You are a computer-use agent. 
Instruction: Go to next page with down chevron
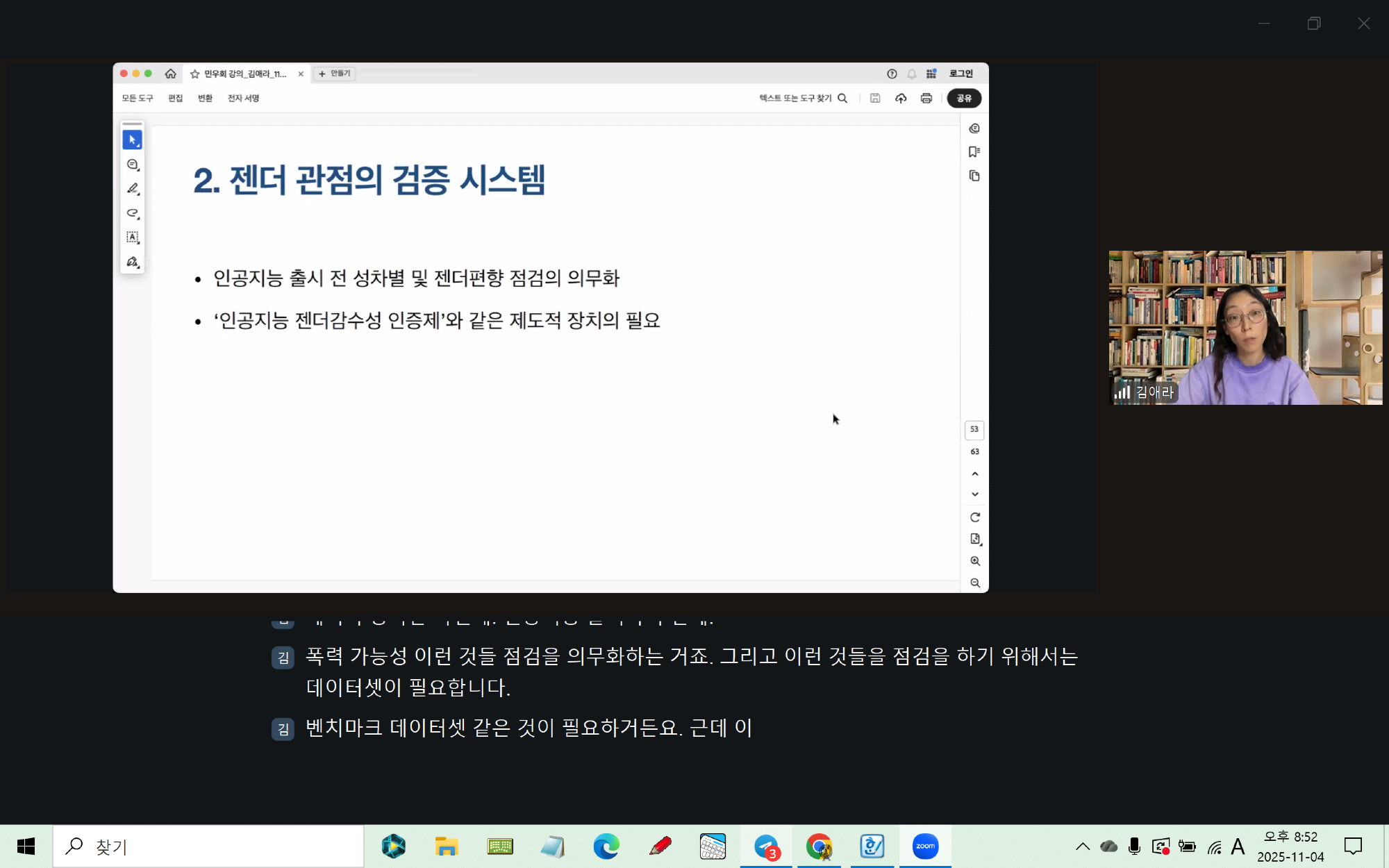[975, 494]
